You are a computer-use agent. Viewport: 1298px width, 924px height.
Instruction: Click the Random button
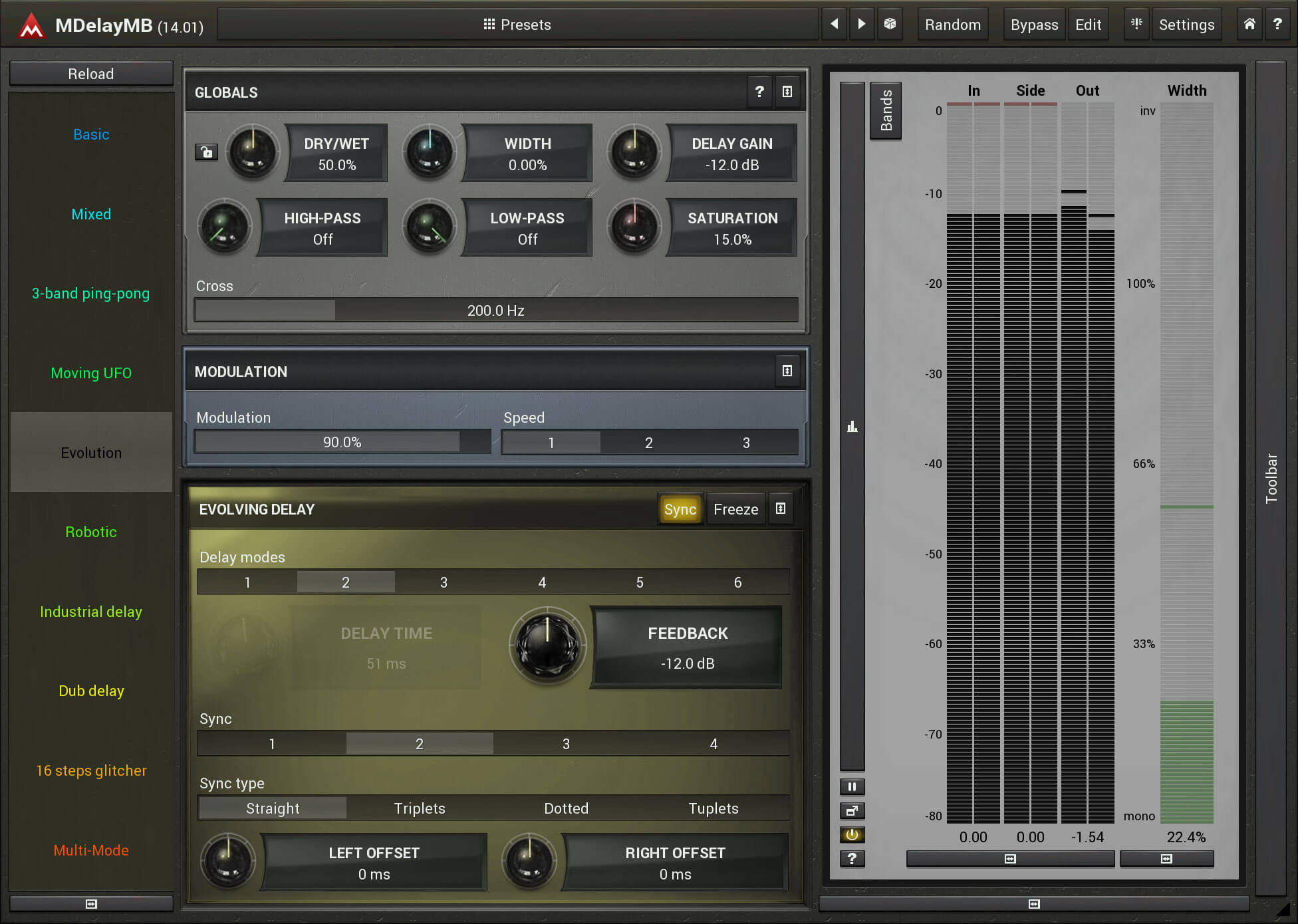pos(952,25)
